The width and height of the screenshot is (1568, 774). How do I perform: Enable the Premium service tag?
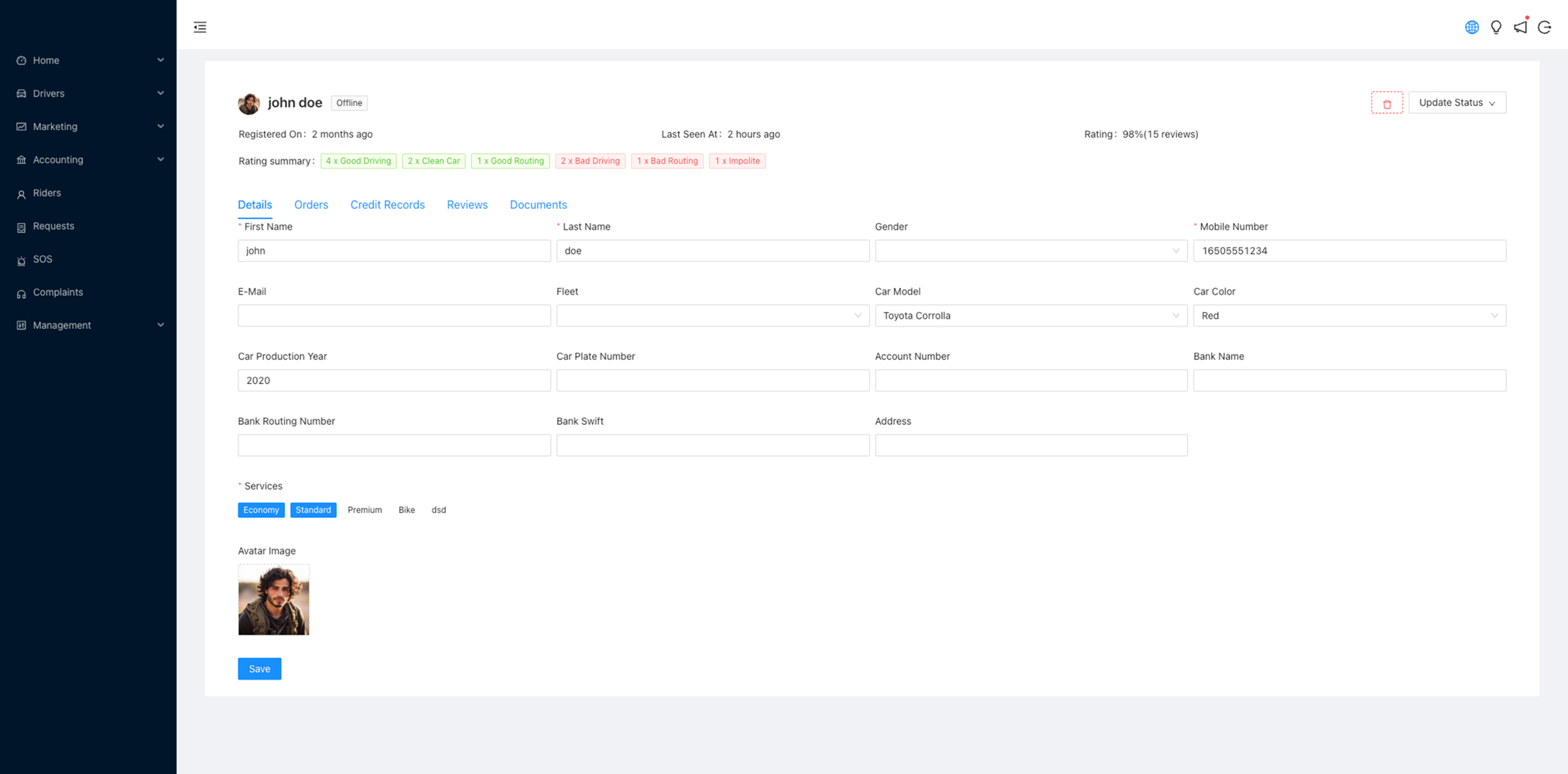(365, 510)
